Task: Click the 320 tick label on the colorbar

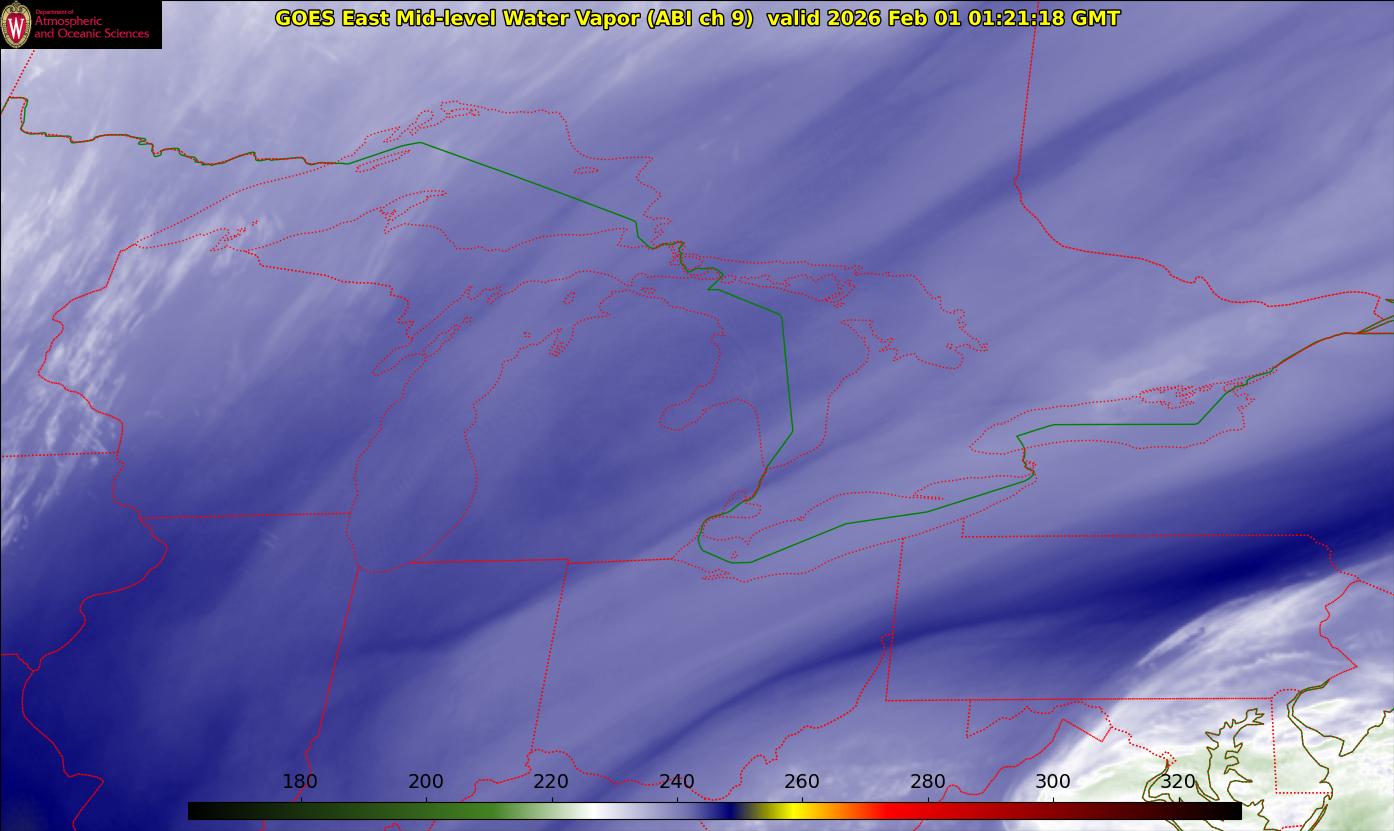Action: click(1178, 782)
